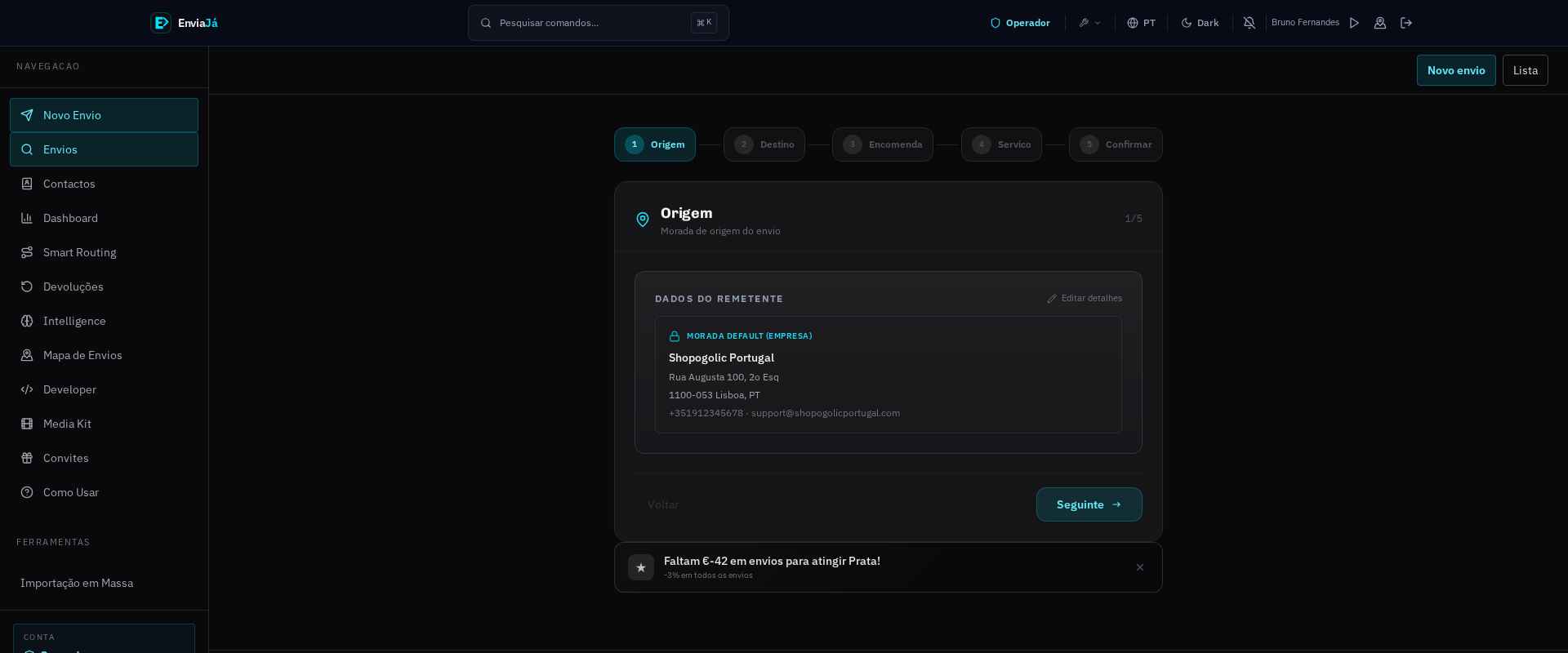The image size is (1568, 653).
Task: Click the Como Usar help icon
Action: click(x=27, y=492)
